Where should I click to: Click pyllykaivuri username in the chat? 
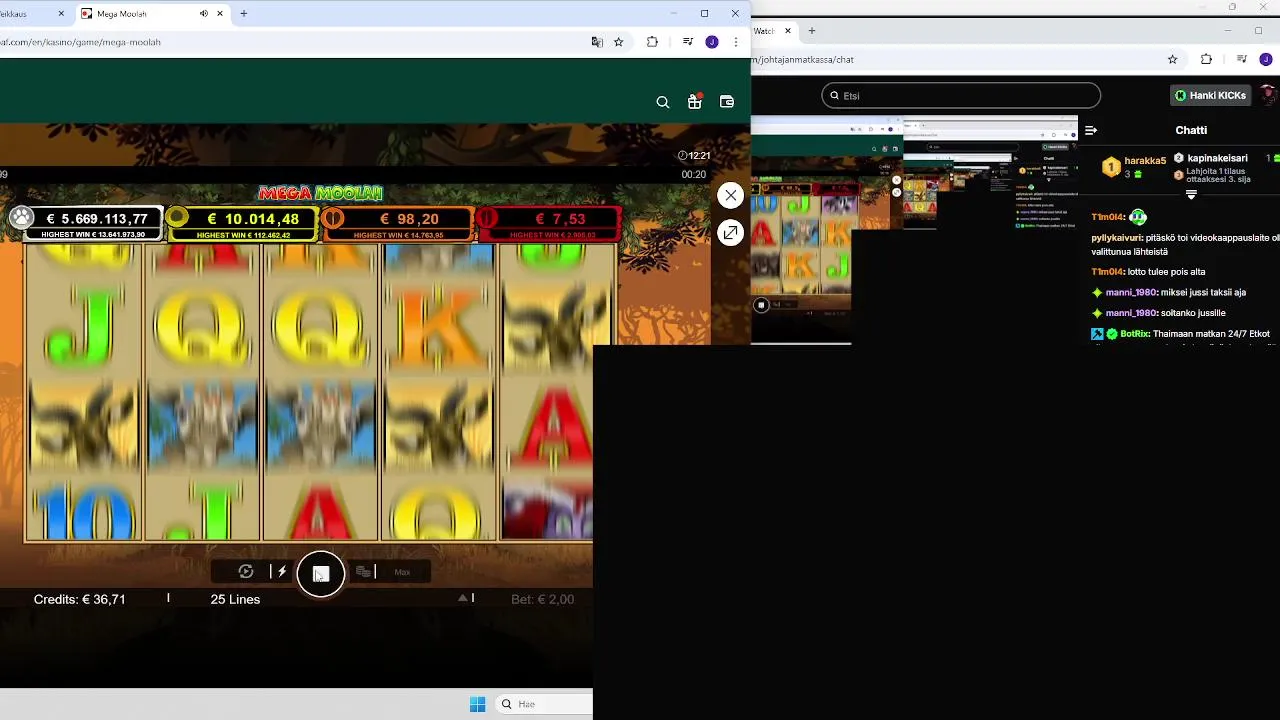click(1116, 238)
